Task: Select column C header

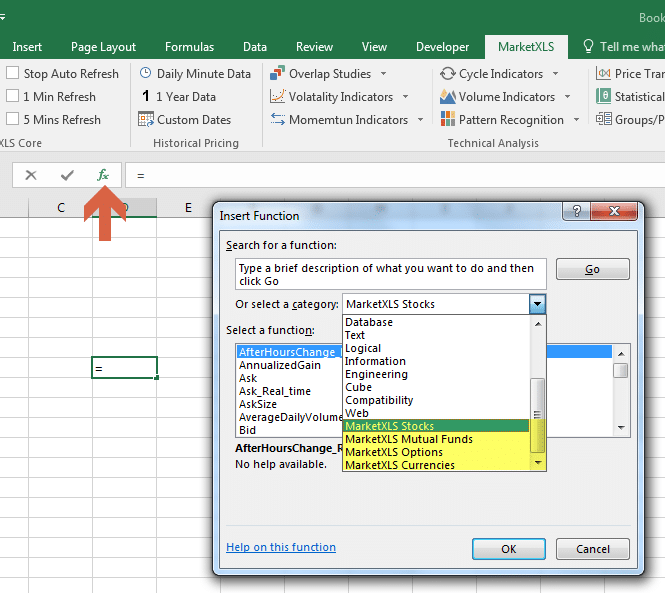Action: 61,207
